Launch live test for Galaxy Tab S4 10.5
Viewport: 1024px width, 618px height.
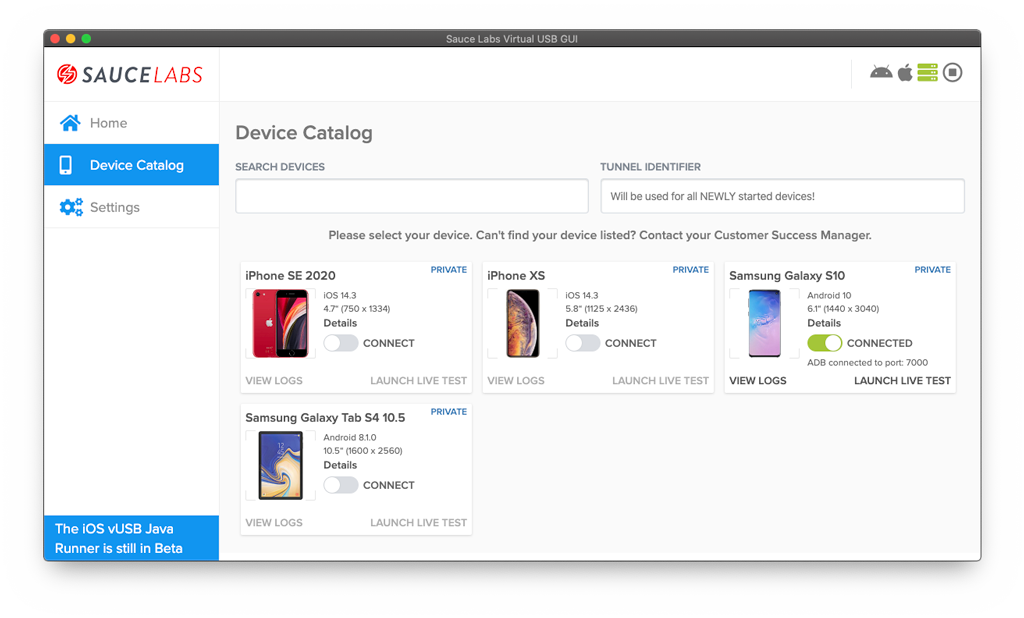[419, 523]
